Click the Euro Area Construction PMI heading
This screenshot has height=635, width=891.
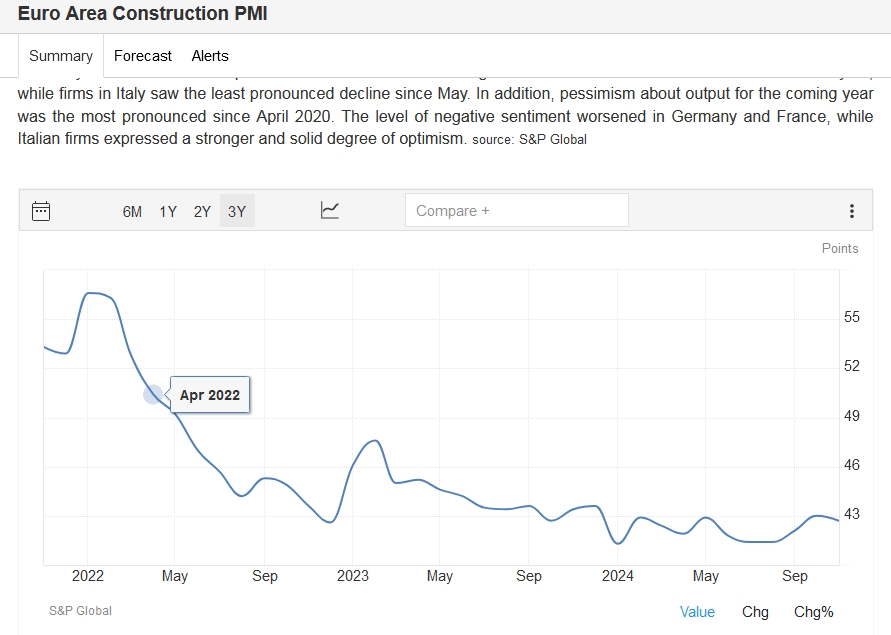coord(142,14)
